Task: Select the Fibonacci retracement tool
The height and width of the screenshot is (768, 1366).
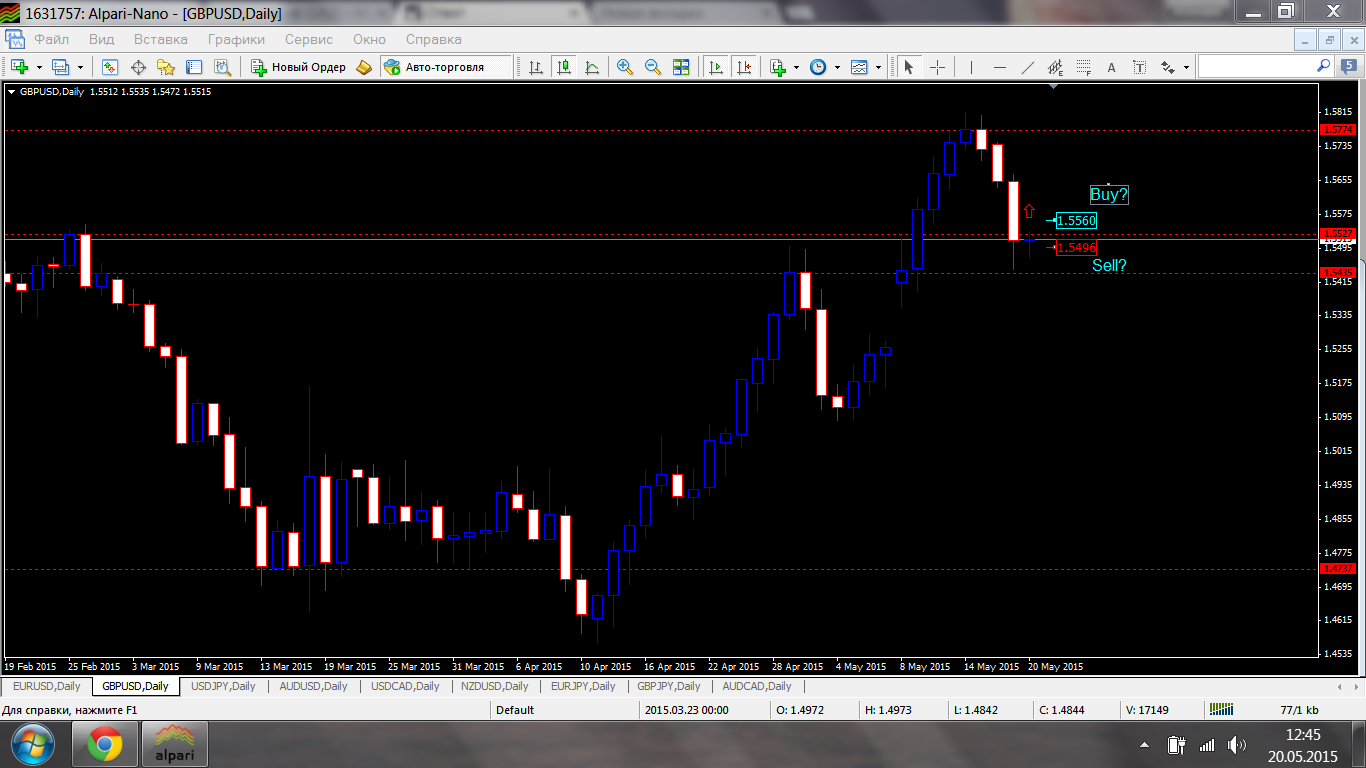Action: point(1083,67)
